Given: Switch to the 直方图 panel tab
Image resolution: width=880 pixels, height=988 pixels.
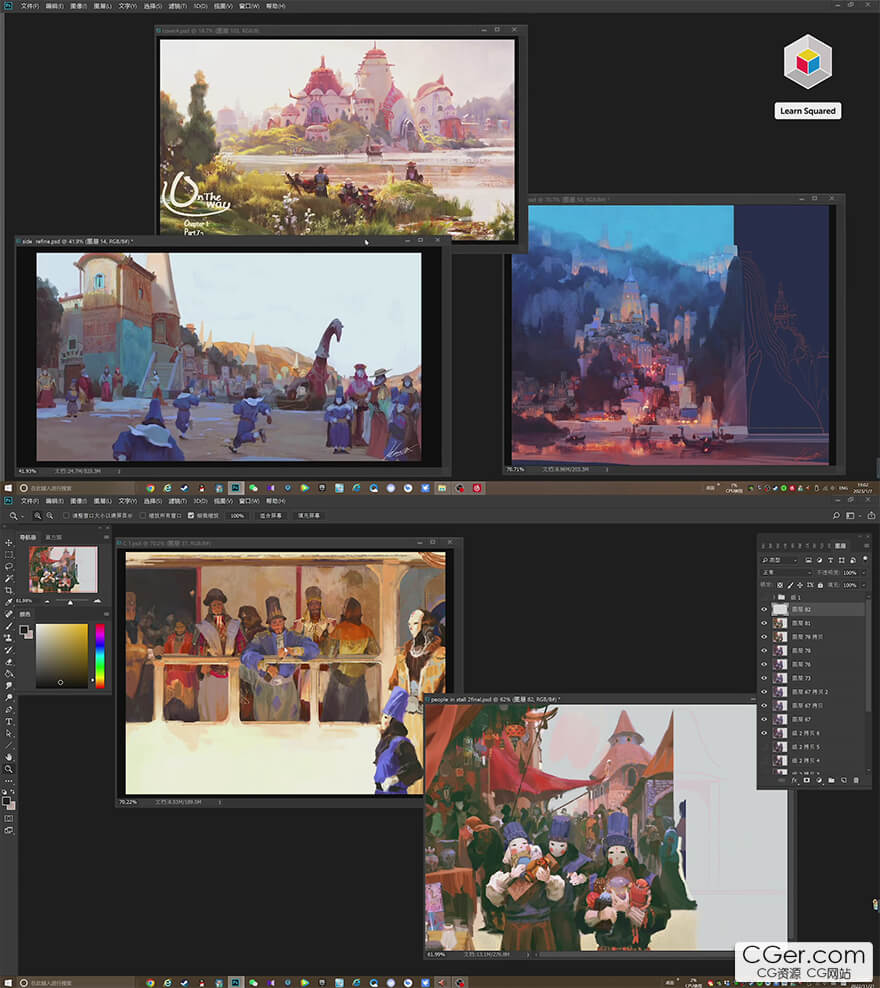Looking at the screenshot, I should 54,537.
